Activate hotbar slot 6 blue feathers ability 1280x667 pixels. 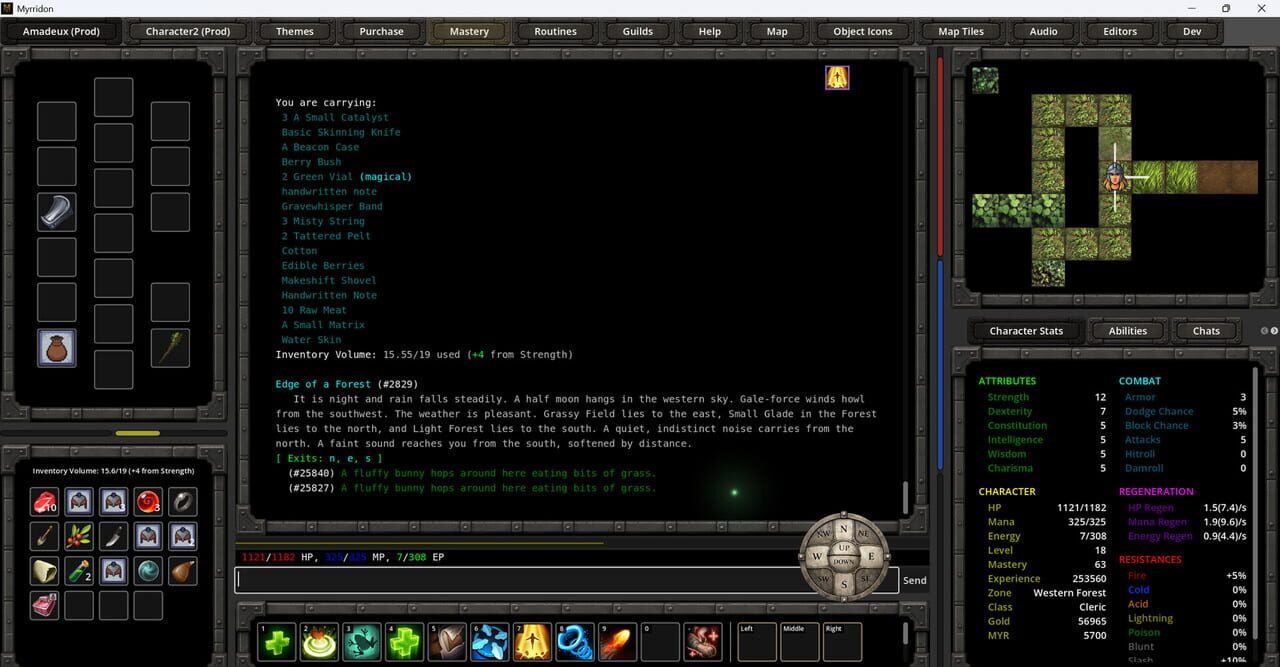(x=490, y=642)
